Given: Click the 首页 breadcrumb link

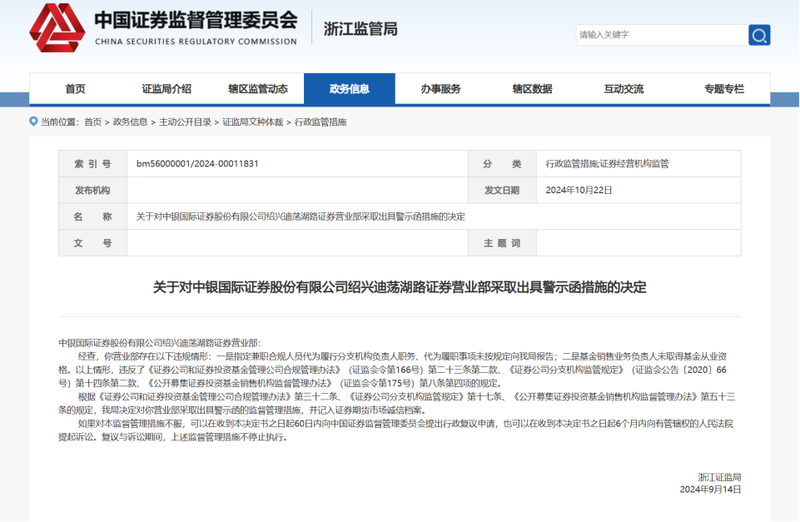Looking at the screenshot, I should tap(93, 122).
